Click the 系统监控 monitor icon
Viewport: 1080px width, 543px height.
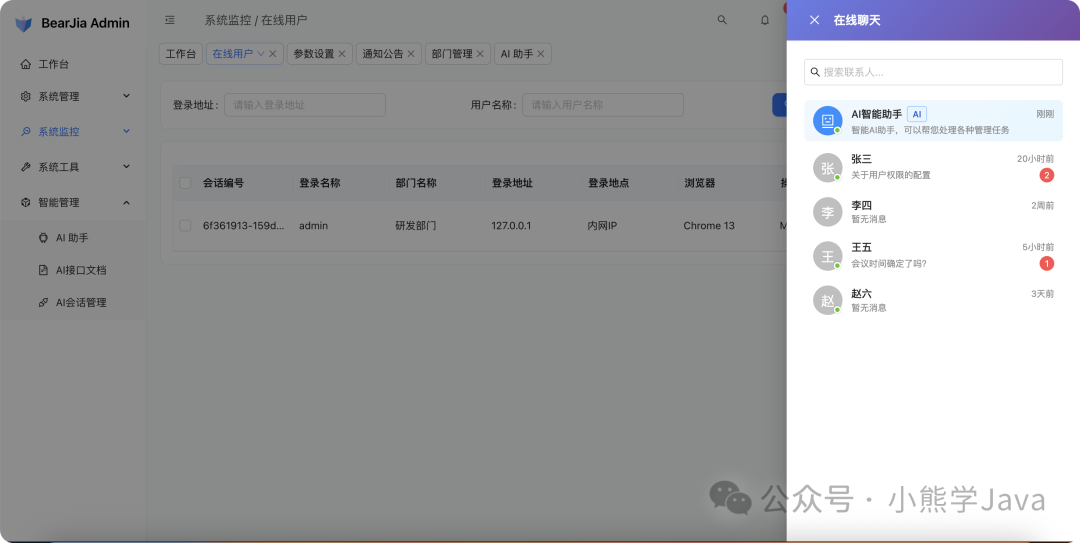click(x=25, y=132)
